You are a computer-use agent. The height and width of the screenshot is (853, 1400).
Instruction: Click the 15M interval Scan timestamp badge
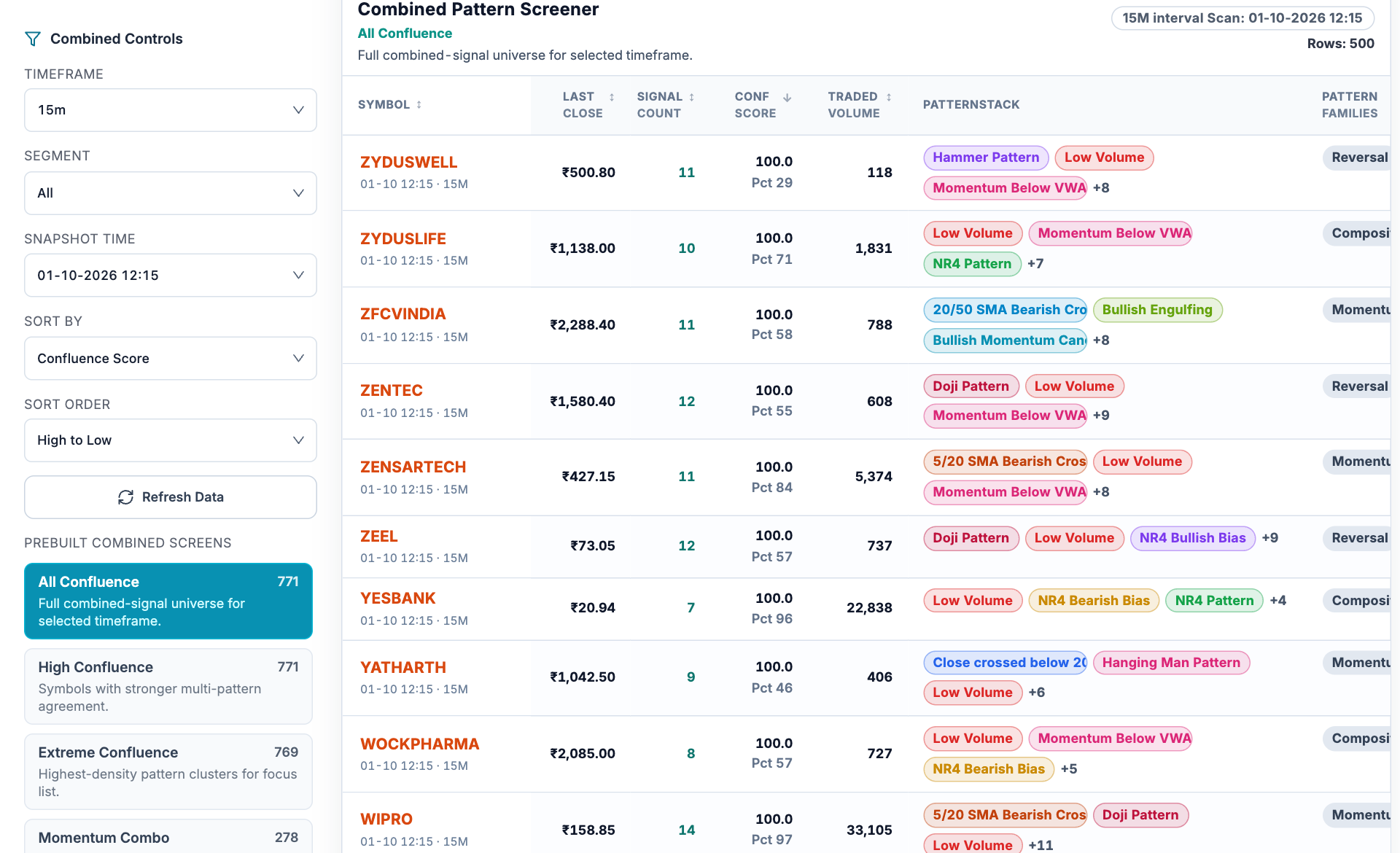[1242, 18]
